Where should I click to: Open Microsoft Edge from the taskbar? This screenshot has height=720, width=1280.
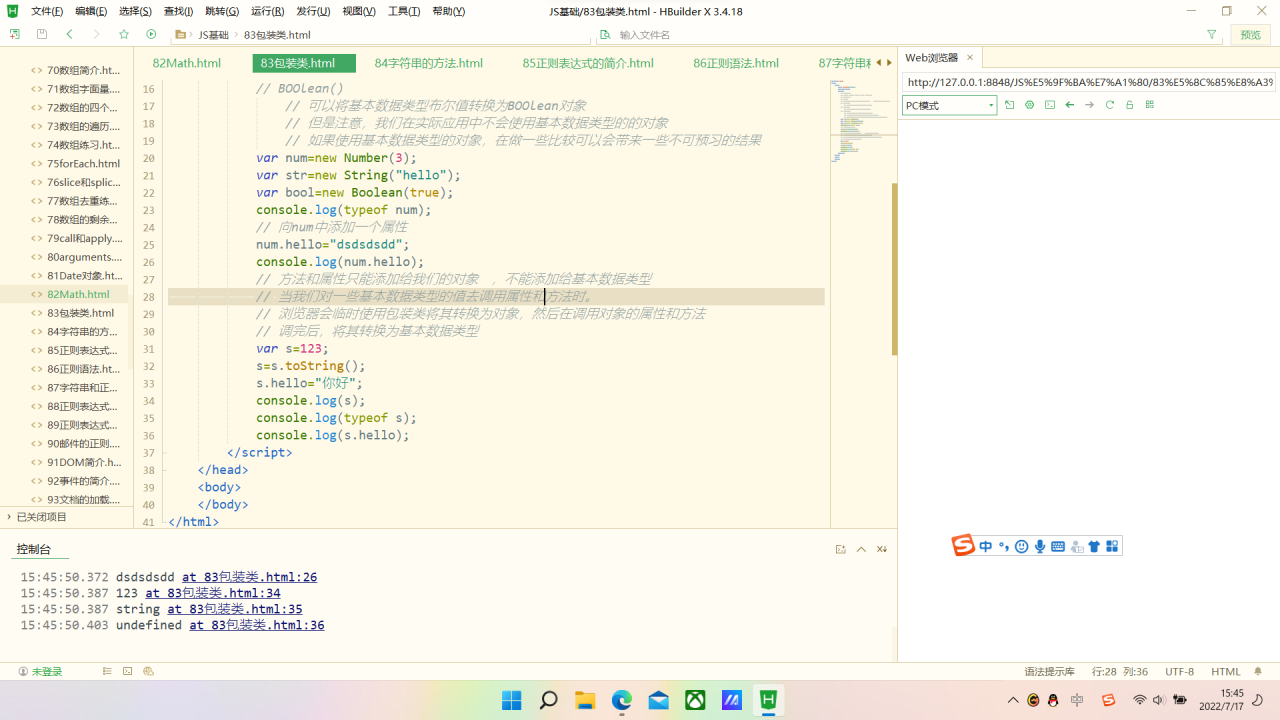[622, 700]
